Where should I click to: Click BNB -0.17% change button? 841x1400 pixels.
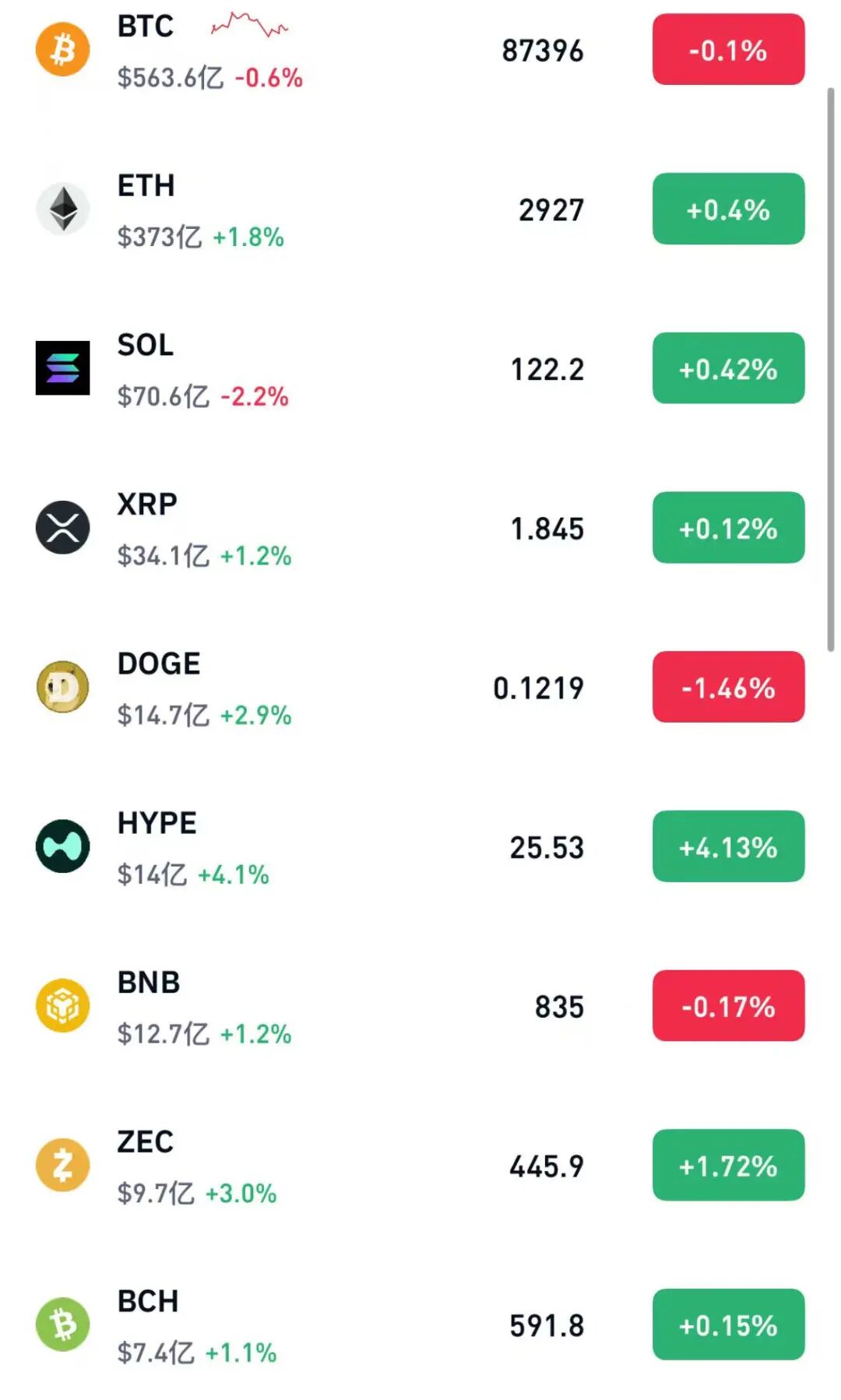click(x=728, y=1006)
